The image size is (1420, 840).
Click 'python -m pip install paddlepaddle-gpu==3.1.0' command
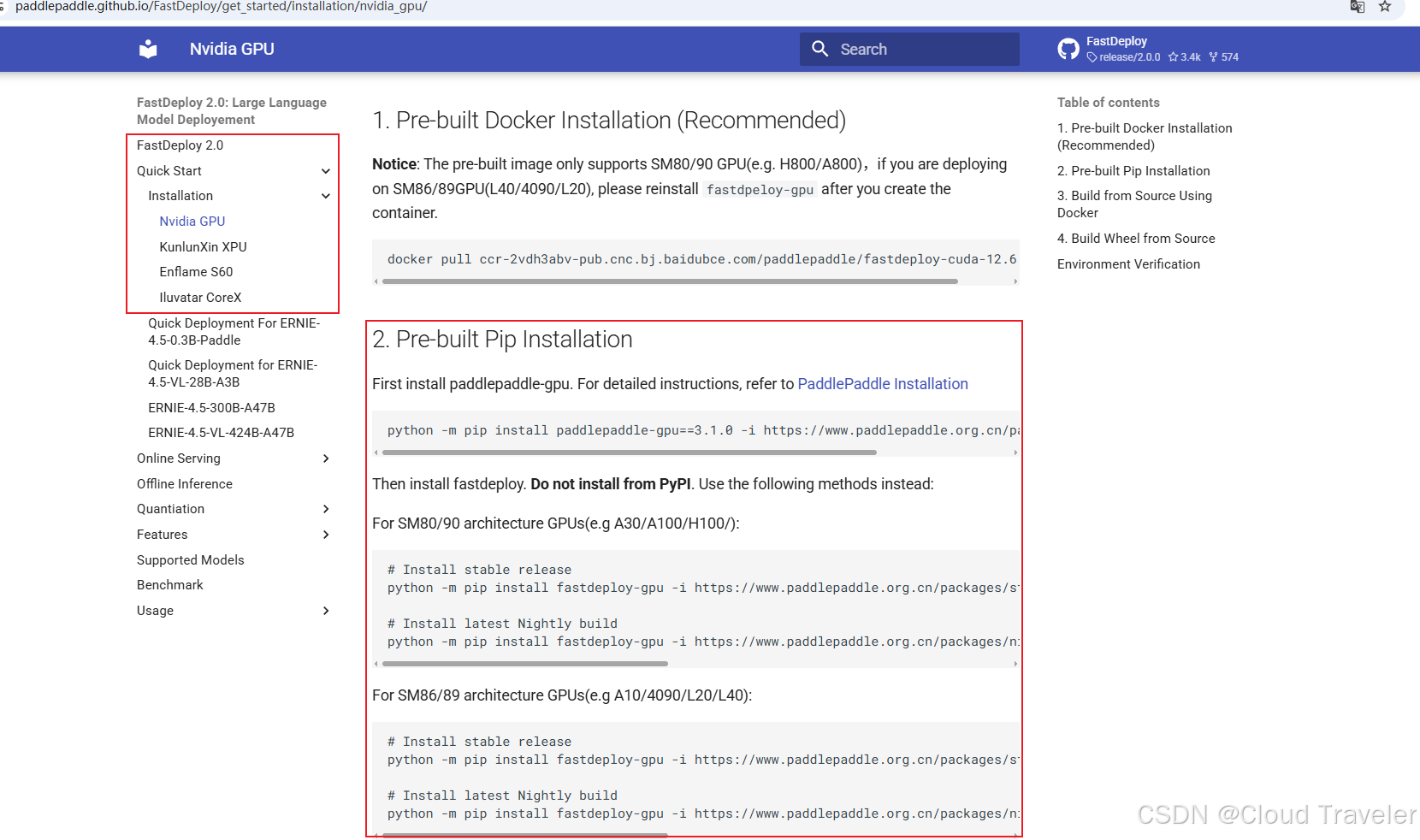(560, 431)
